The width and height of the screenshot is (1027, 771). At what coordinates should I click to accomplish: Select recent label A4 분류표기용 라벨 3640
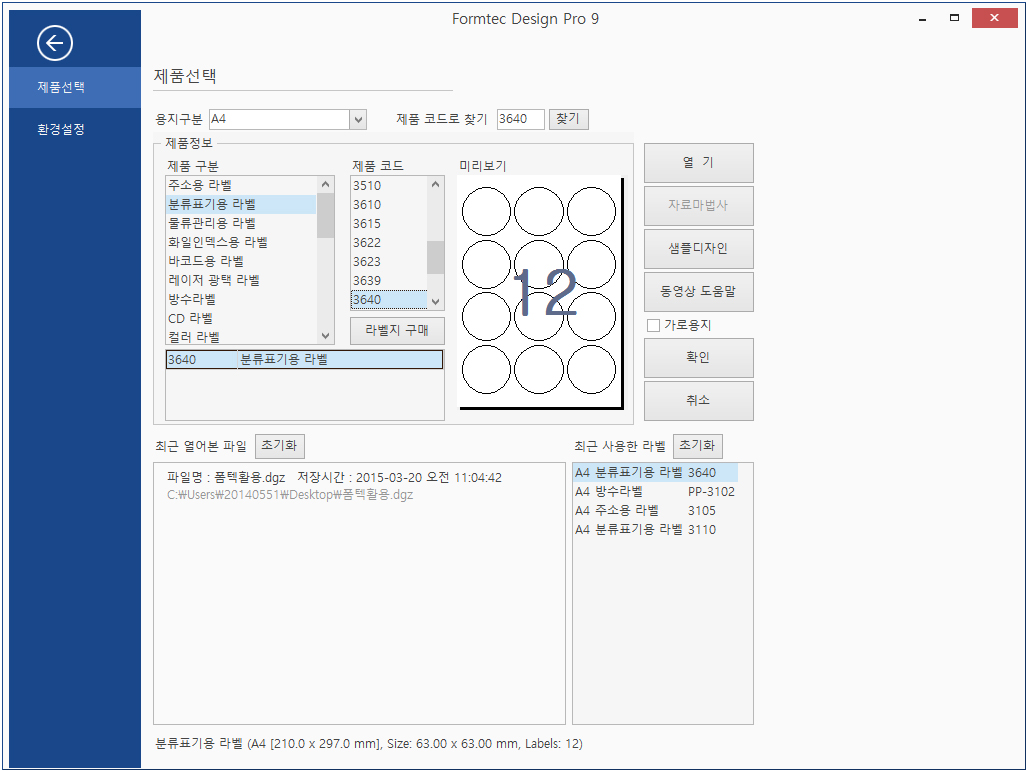pos(656,472)
